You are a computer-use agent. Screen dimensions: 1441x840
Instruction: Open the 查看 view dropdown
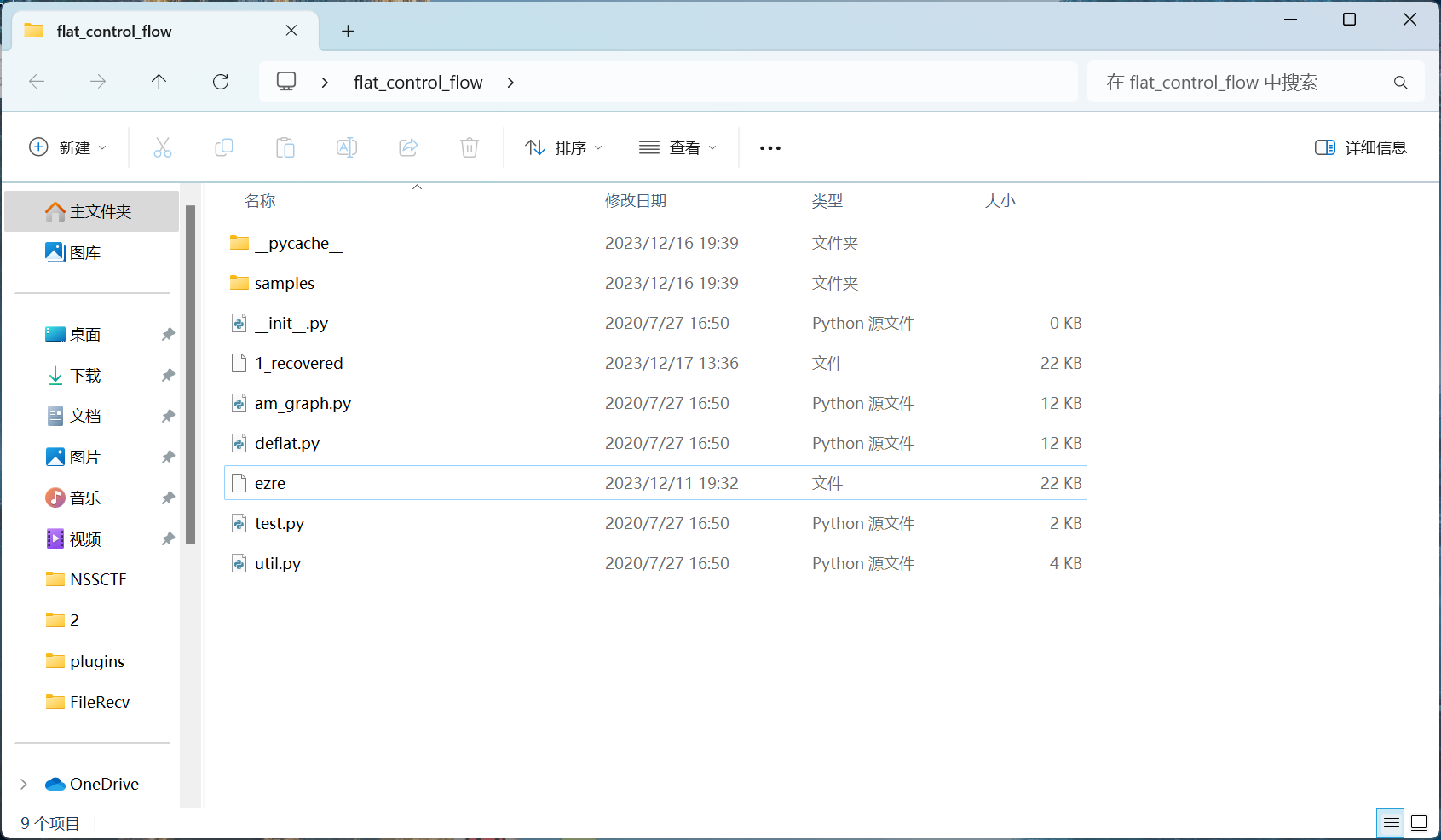click(x=678, y=147)
